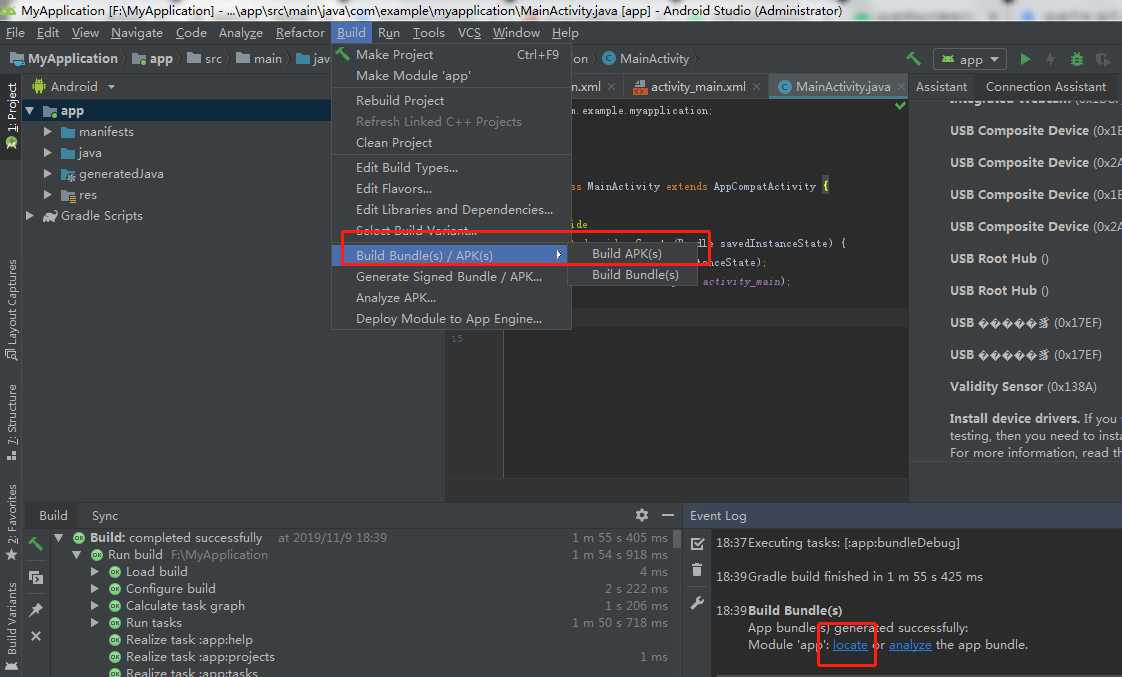Click the Build panel hammer rebuild icon

click(35, 543)
